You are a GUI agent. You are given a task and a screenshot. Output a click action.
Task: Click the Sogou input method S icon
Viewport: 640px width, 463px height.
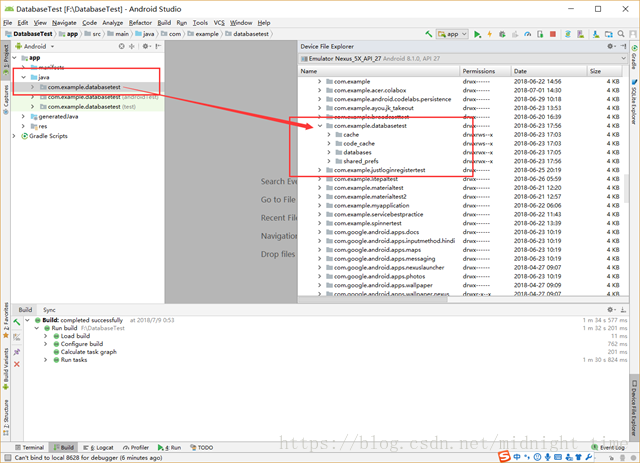504,456
